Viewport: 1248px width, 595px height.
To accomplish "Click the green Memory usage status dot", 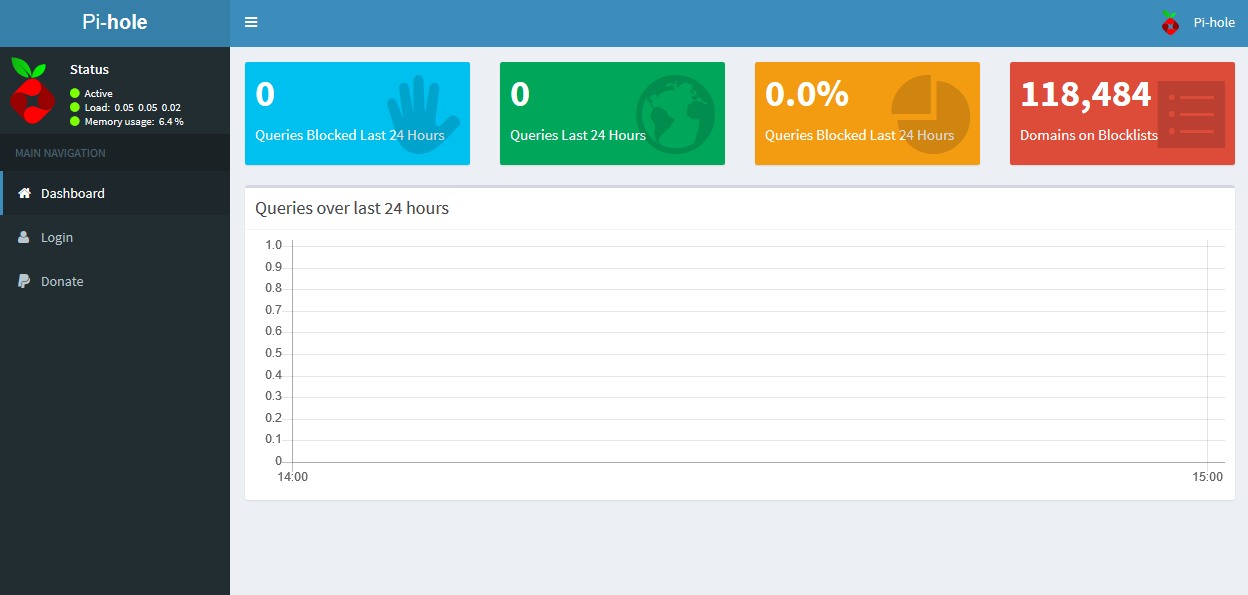I will (x=75, y=121).
